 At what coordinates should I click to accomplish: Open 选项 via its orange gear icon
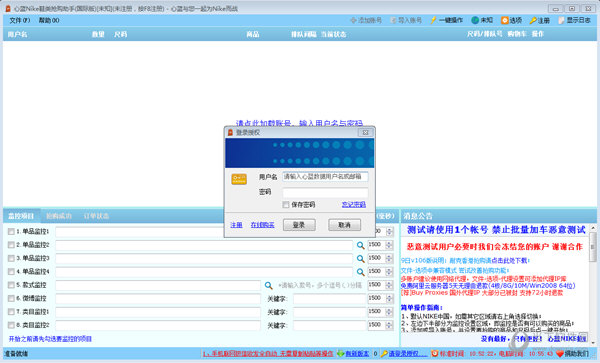pyautogui.click(x=505, y=20)
